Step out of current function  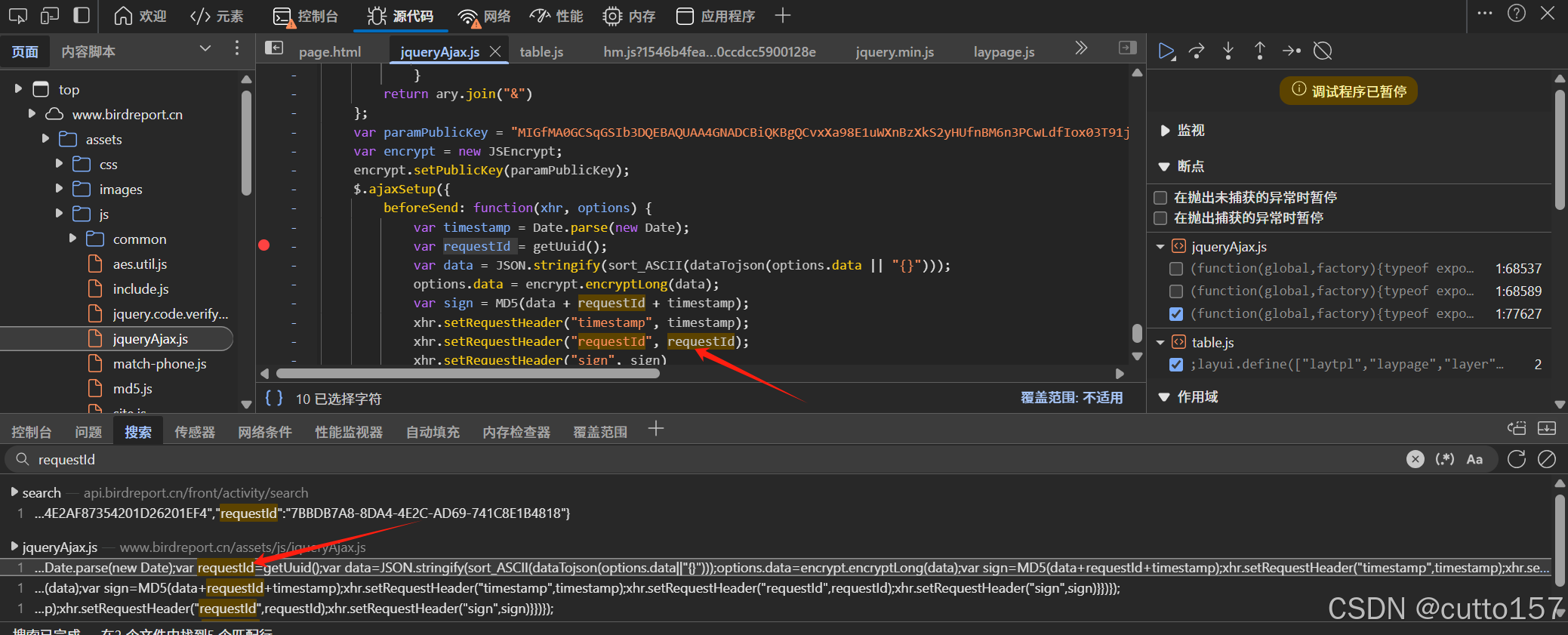(x=1259, y=51)
